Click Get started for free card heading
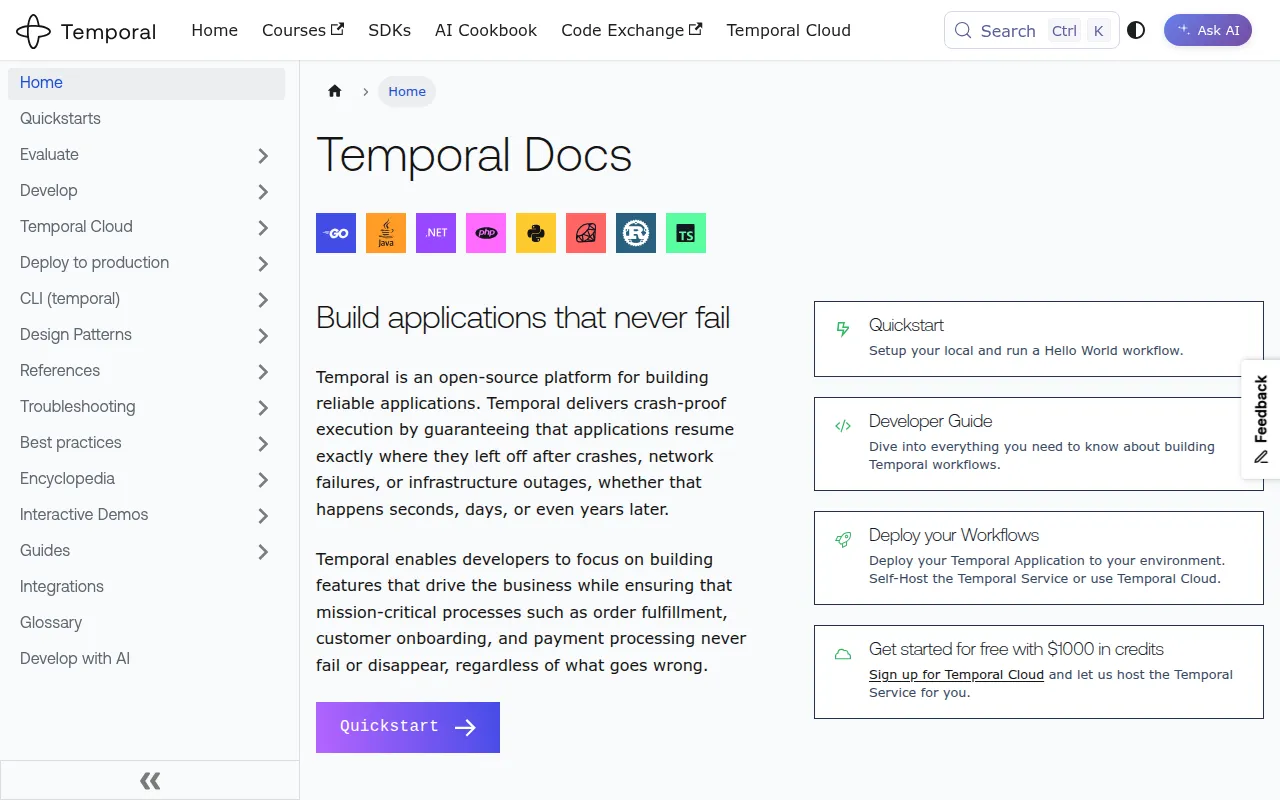Viewport: 1280px width, 800px height. [1016, 649]
